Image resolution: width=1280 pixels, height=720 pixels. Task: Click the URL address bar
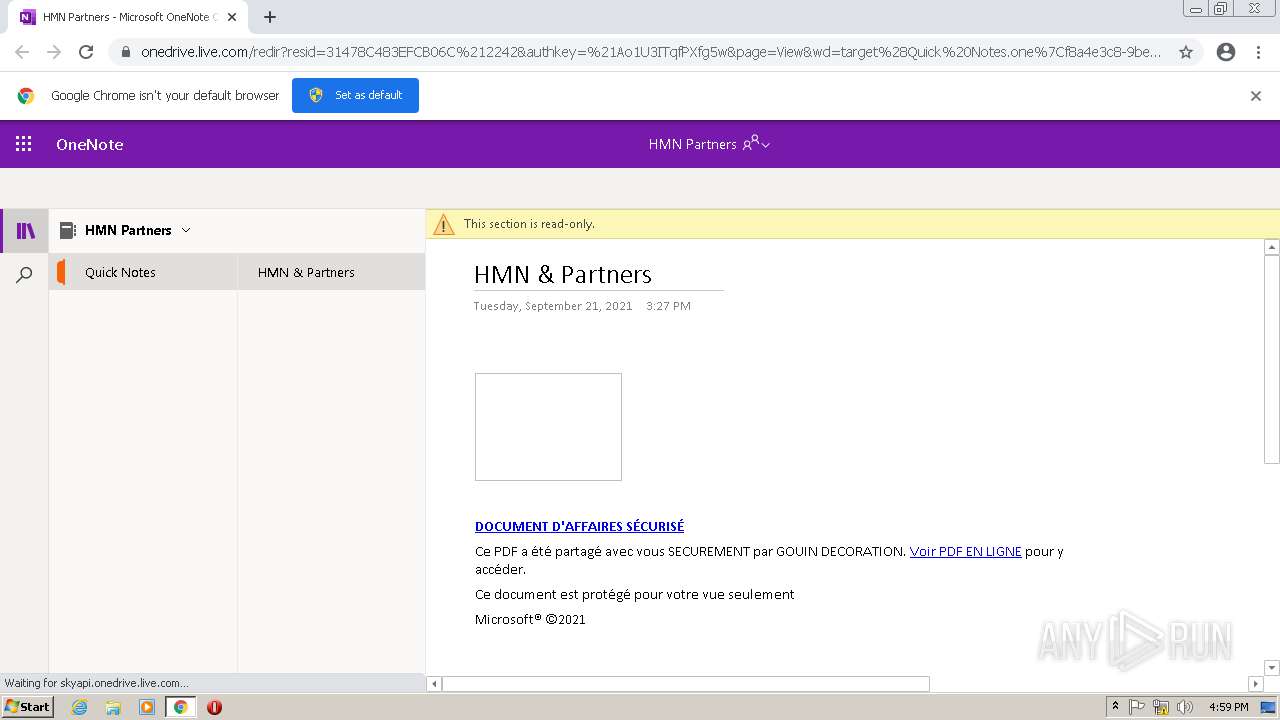(x=650, y=52)
